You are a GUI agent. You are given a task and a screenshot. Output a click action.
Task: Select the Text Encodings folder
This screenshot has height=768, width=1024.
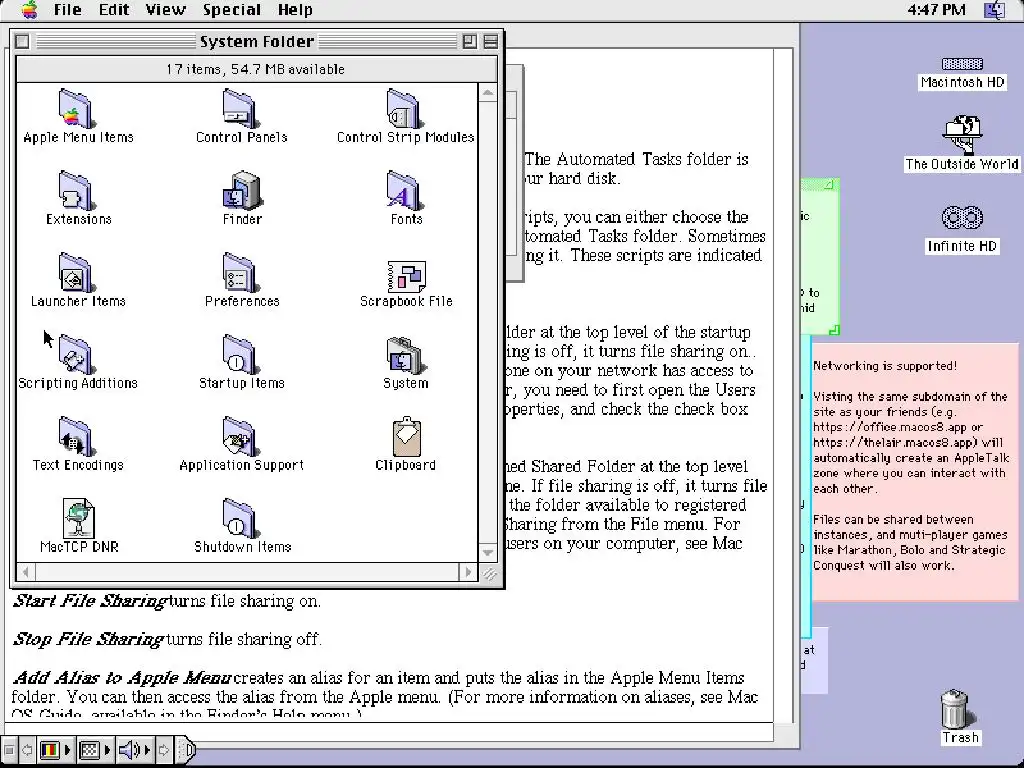point(76,436)
